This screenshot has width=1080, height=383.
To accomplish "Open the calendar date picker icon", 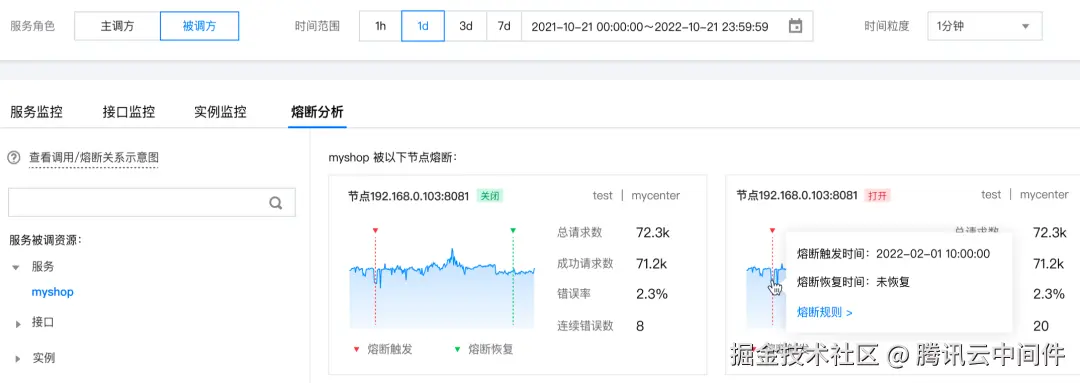I will tap(795, 26).
